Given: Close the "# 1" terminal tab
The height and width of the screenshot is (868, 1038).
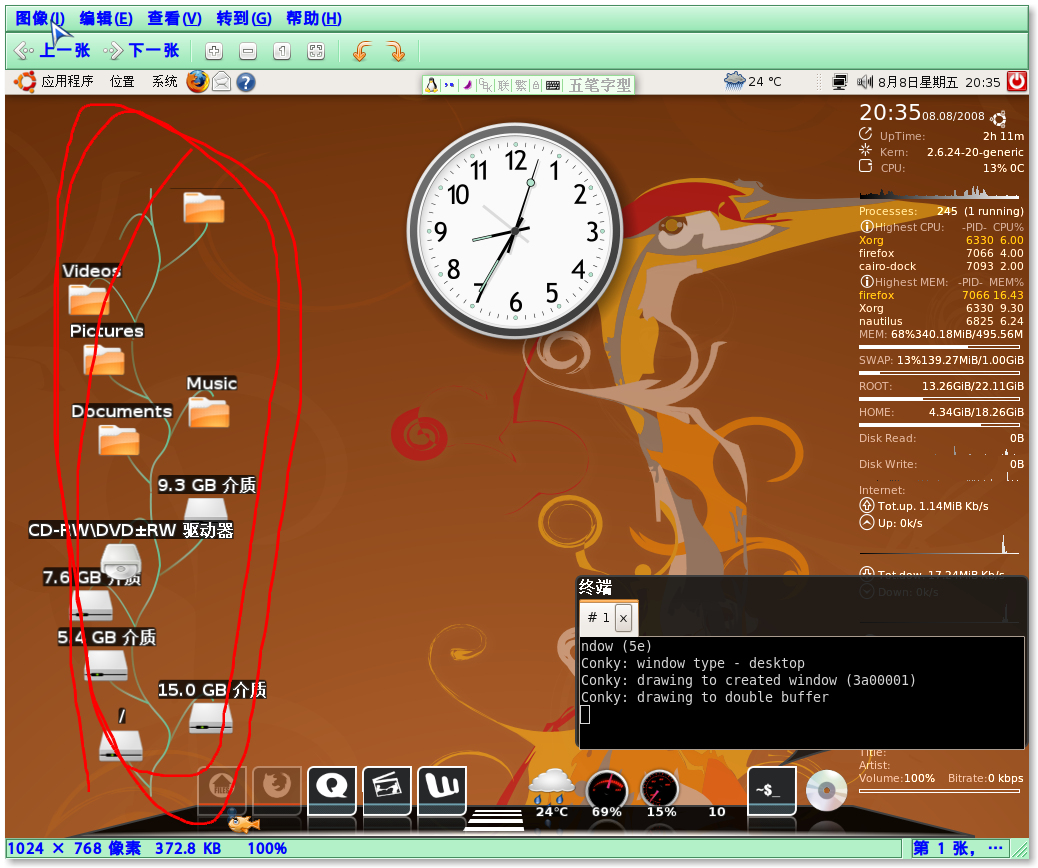Looking at the screenshot, I should click(623, 618).
